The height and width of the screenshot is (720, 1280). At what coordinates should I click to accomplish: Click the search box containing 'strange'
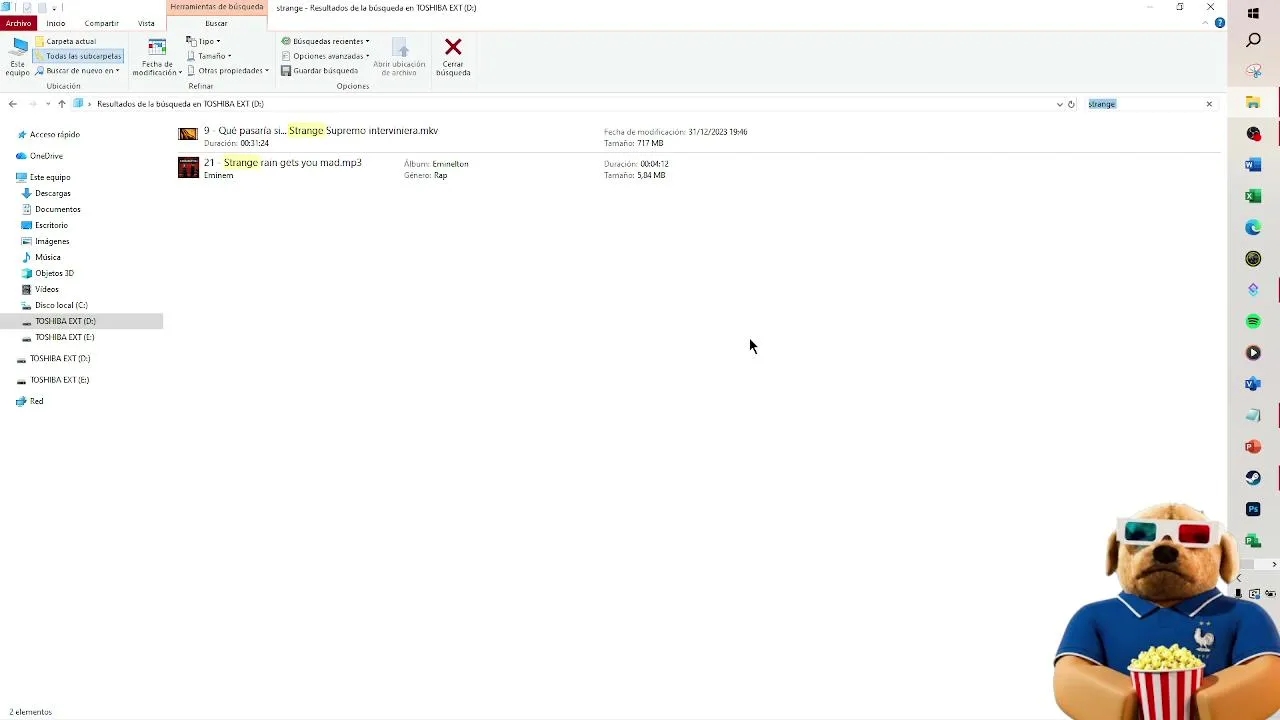click(x=1143, y=104)
